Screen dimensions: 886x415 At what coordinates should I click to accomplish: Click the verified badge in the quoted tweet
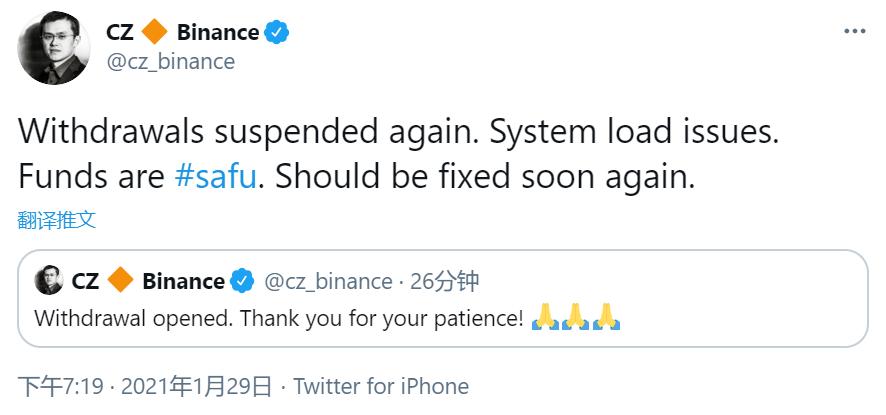pyautogui.click(x=242, y=281)
